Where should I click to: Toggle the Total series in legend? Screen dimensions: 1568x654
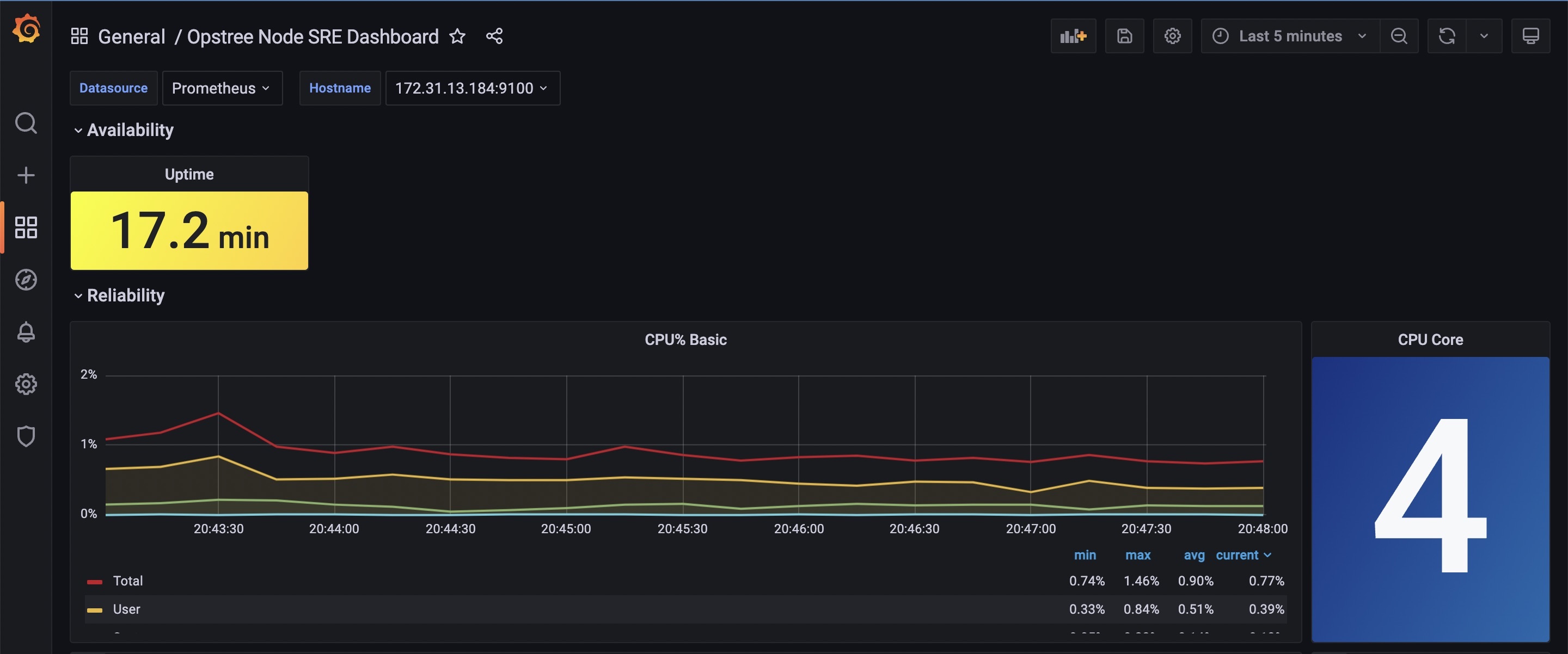tap(128, 581)
